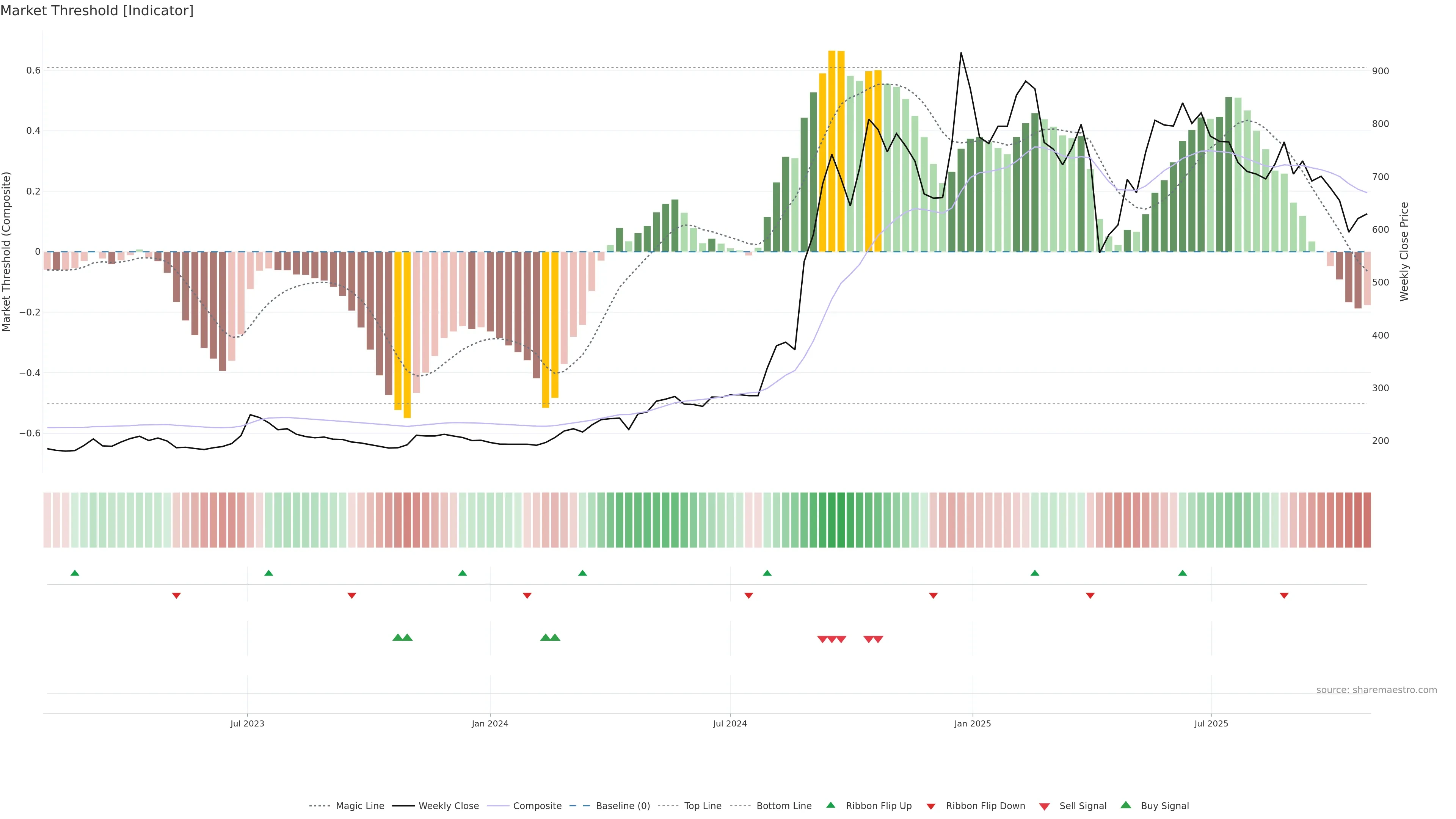The image size is (1456, 819).
Task: Click the Jul 2023 x-axis label
Action: (247, 723)
